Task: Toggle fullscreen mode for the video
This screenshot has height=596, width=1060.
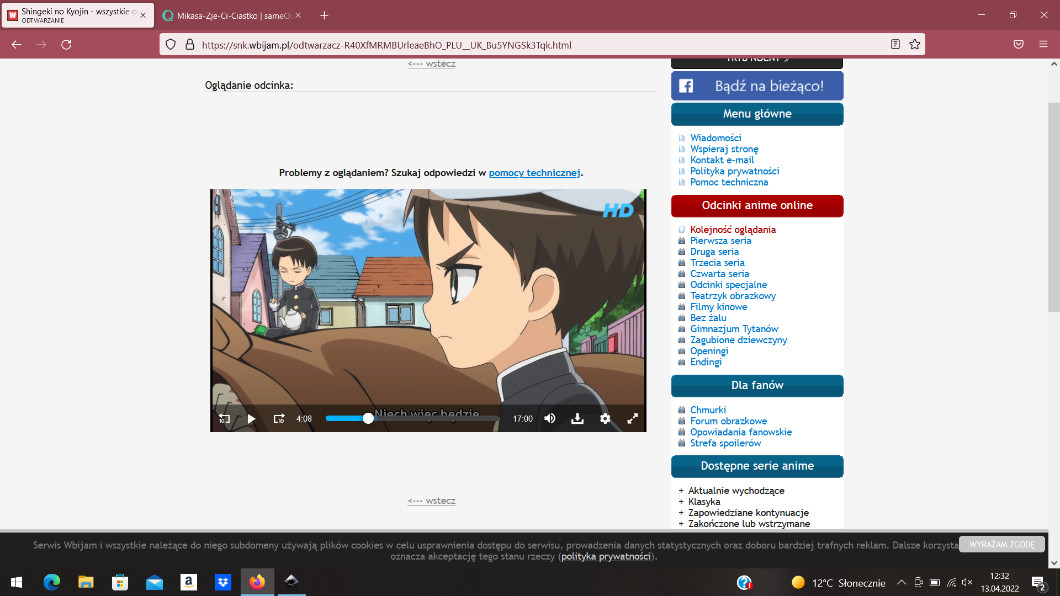Action: pyautogui.click(x=632, y=419)
